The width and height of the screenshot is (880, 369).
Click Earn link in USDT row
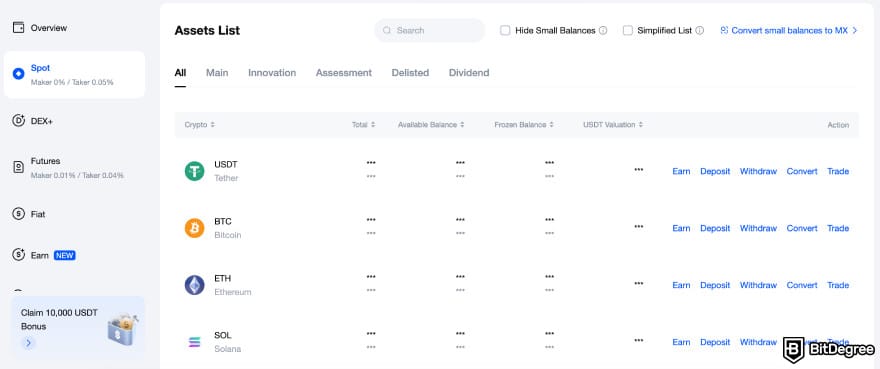(x=681, y=171)
